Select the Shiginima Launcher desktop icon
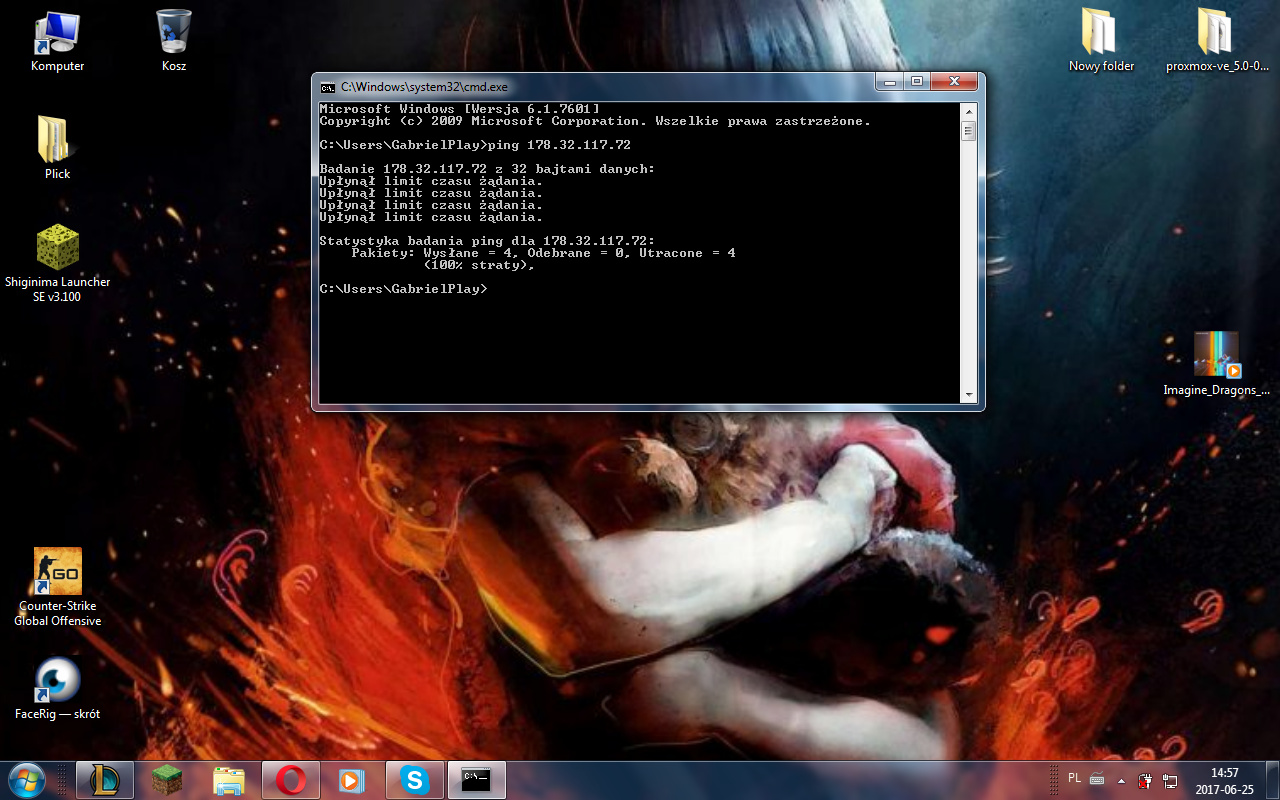 click(57, 247)
